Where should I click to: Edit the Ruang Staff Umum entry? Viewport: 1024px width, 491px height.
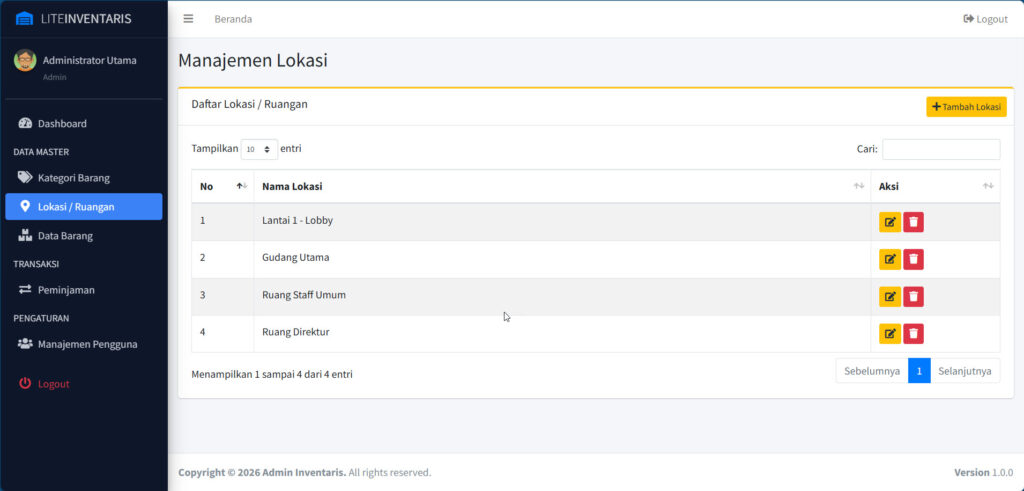point(889,297)
